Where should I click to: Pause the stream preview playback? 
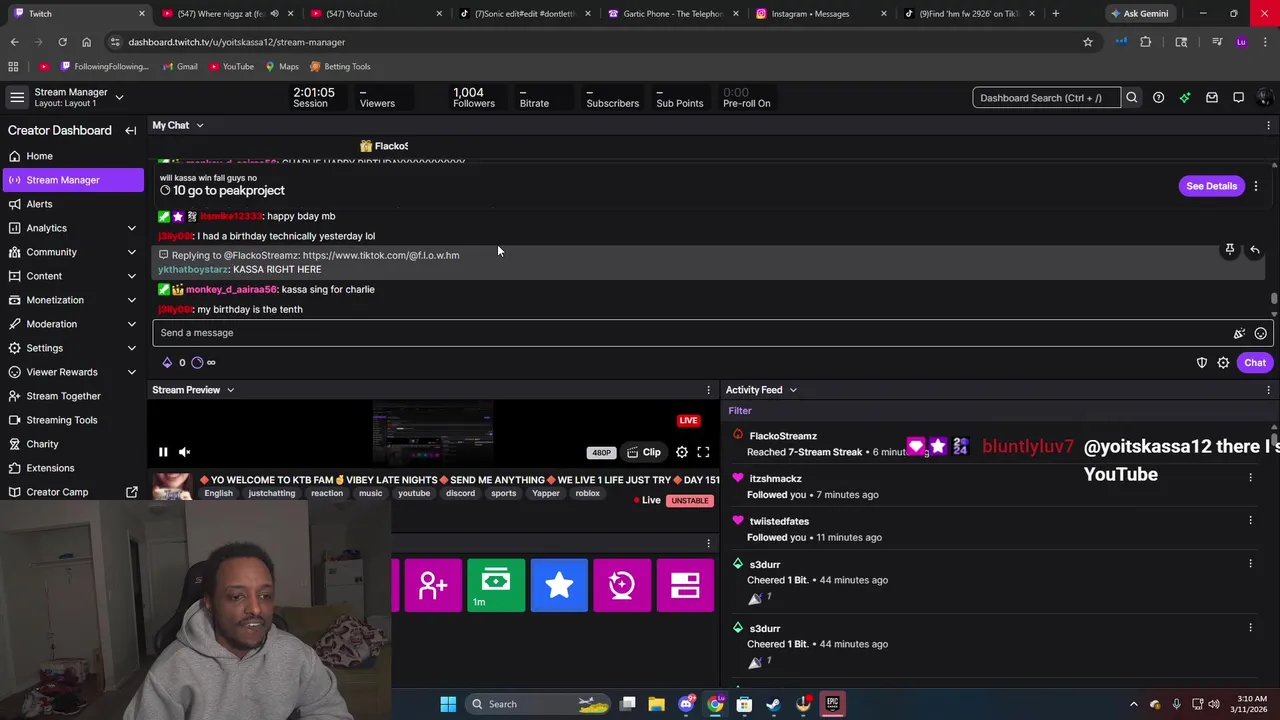tap(163, 452)
